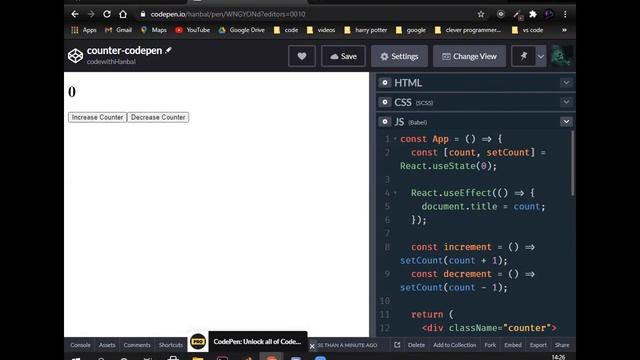Screen dimensions: 640x360
Task: Open Embed options
Action: pyautogui.click(x=513, y=345)
